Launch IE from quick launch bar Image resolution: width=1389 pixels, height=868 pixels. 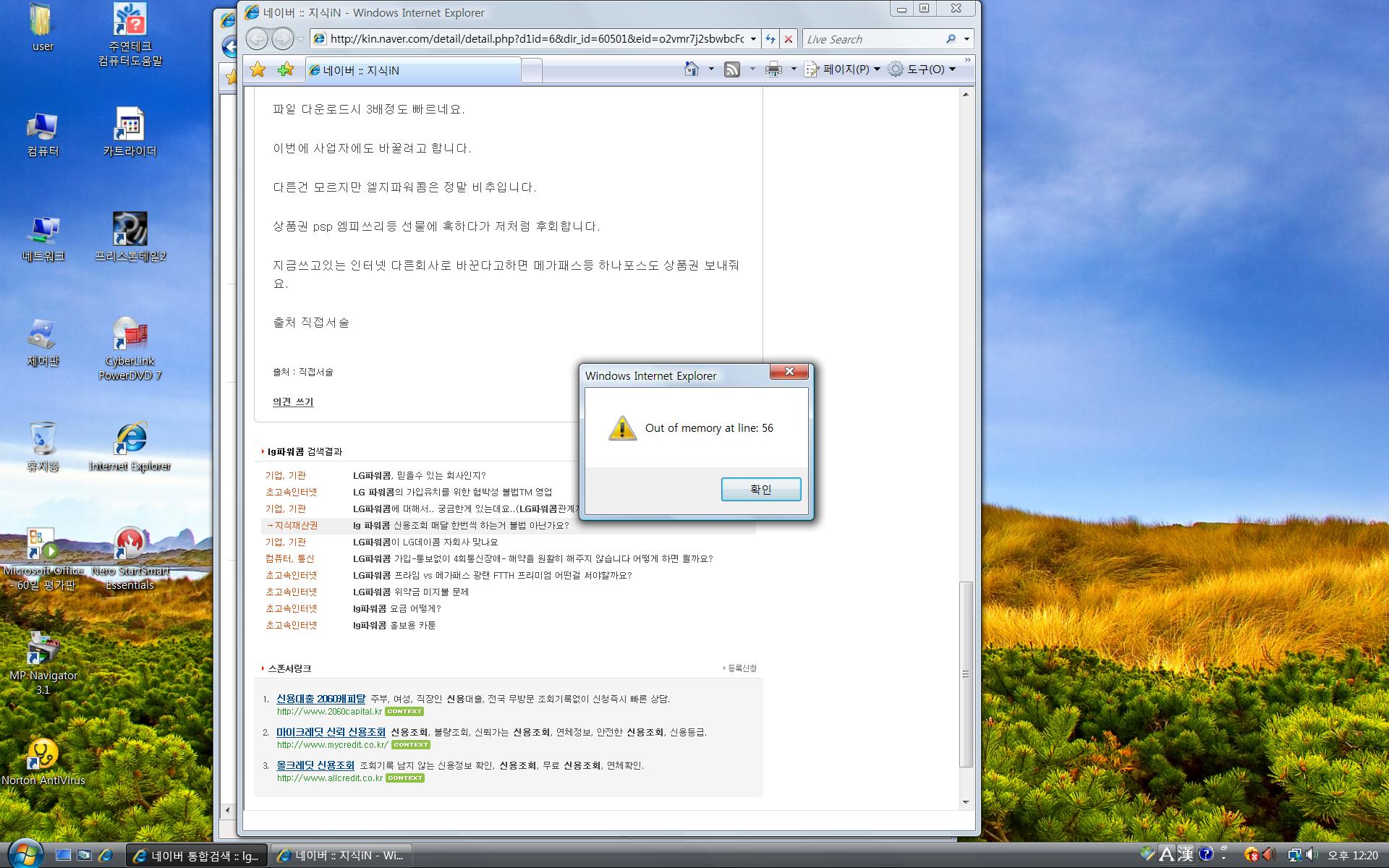click(x=106, y=855)
